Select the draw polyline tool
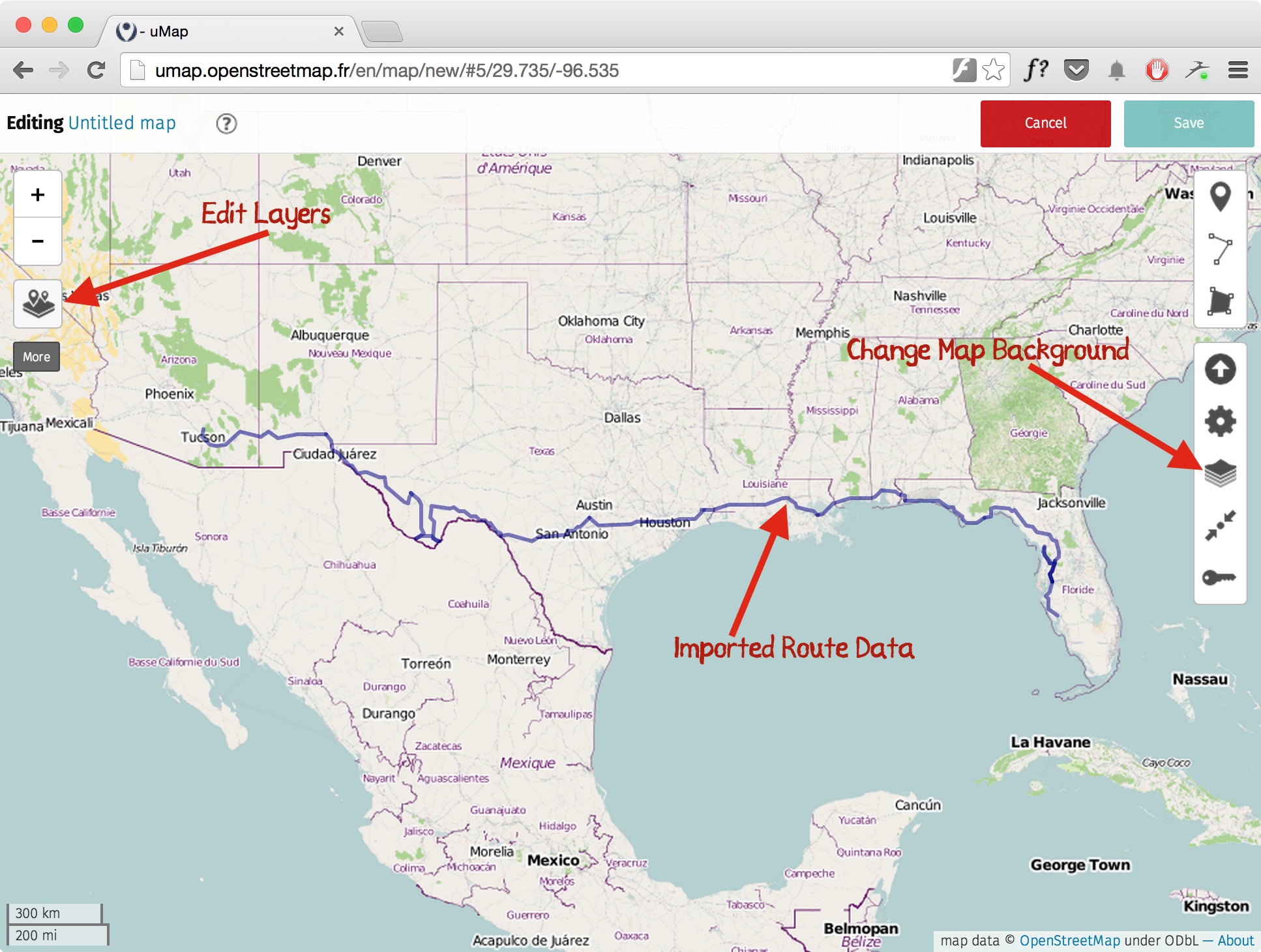Viewport: 1261px width, 952px height. click(1220, 248)
